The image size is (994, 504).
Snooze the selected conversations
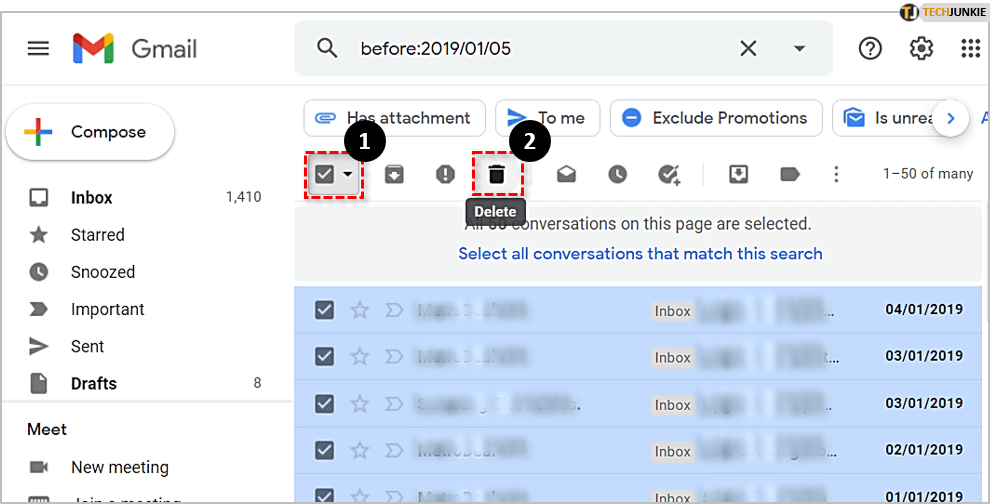tap(618, 175)
